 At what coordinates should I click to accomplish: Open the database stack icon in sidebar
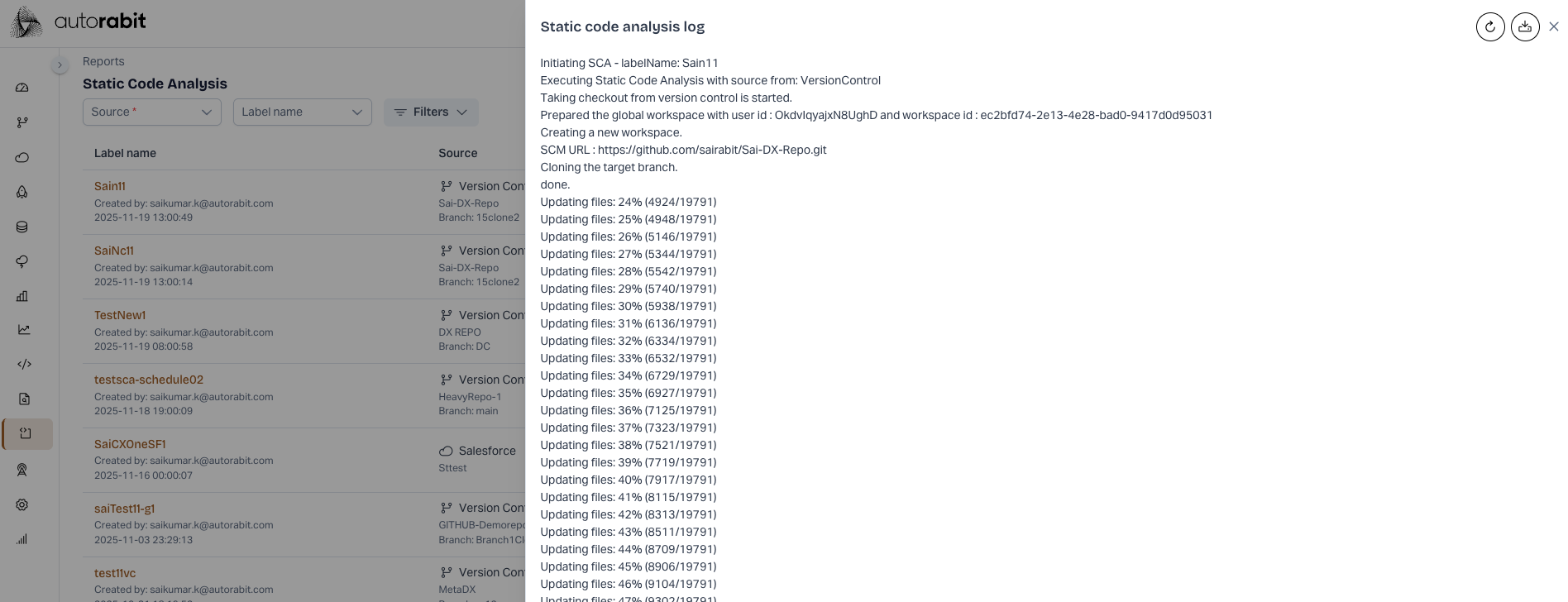22,227
